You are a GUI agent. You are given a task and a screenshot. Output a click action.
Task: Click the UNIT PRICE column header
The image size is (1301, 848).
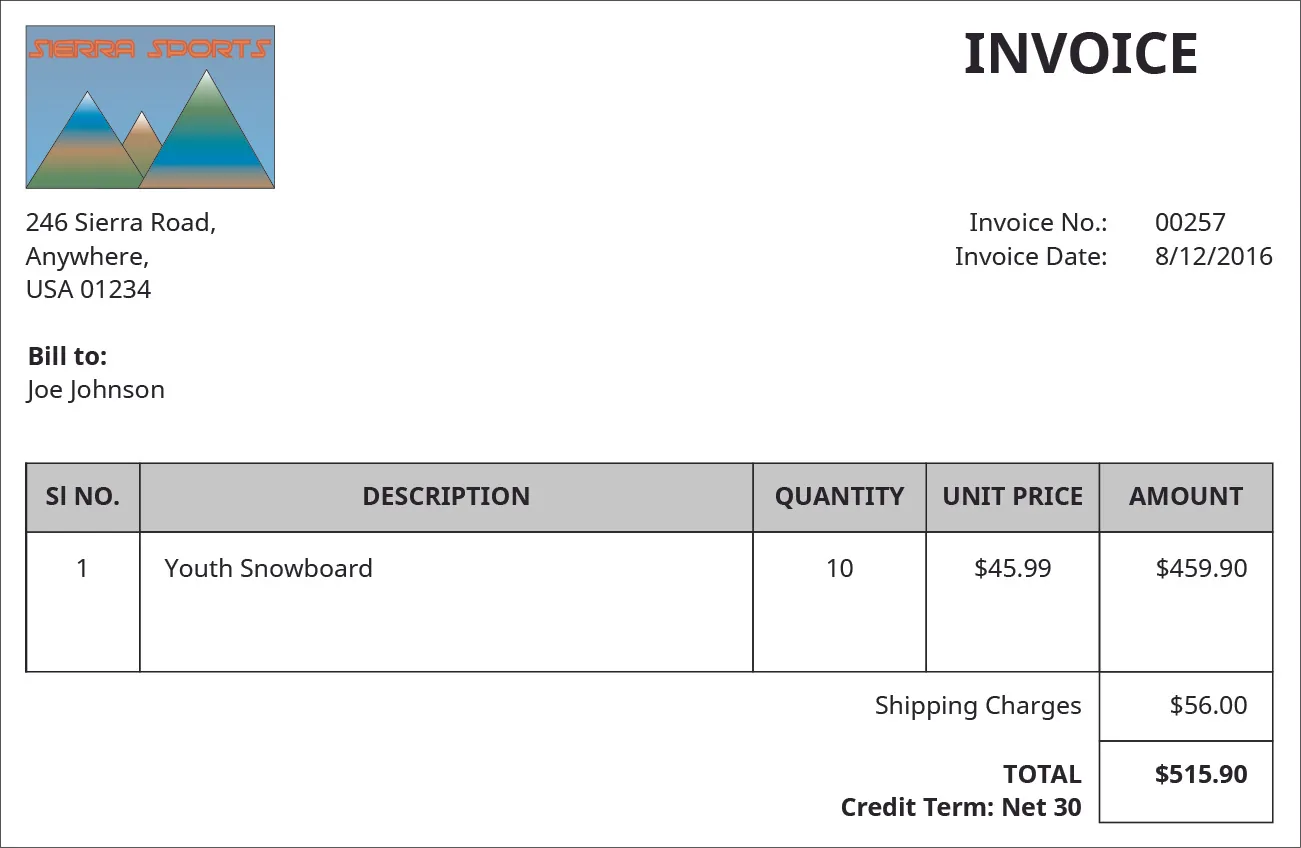pos(1013,496)
